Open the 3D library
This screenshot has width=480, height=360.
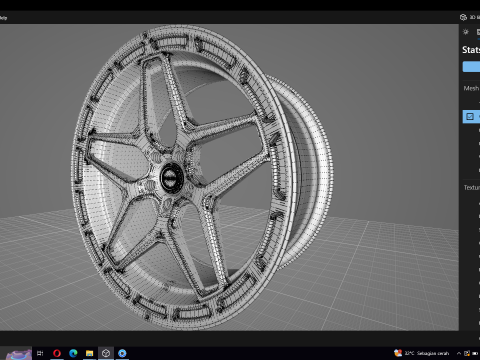click(x=470, y=17)
